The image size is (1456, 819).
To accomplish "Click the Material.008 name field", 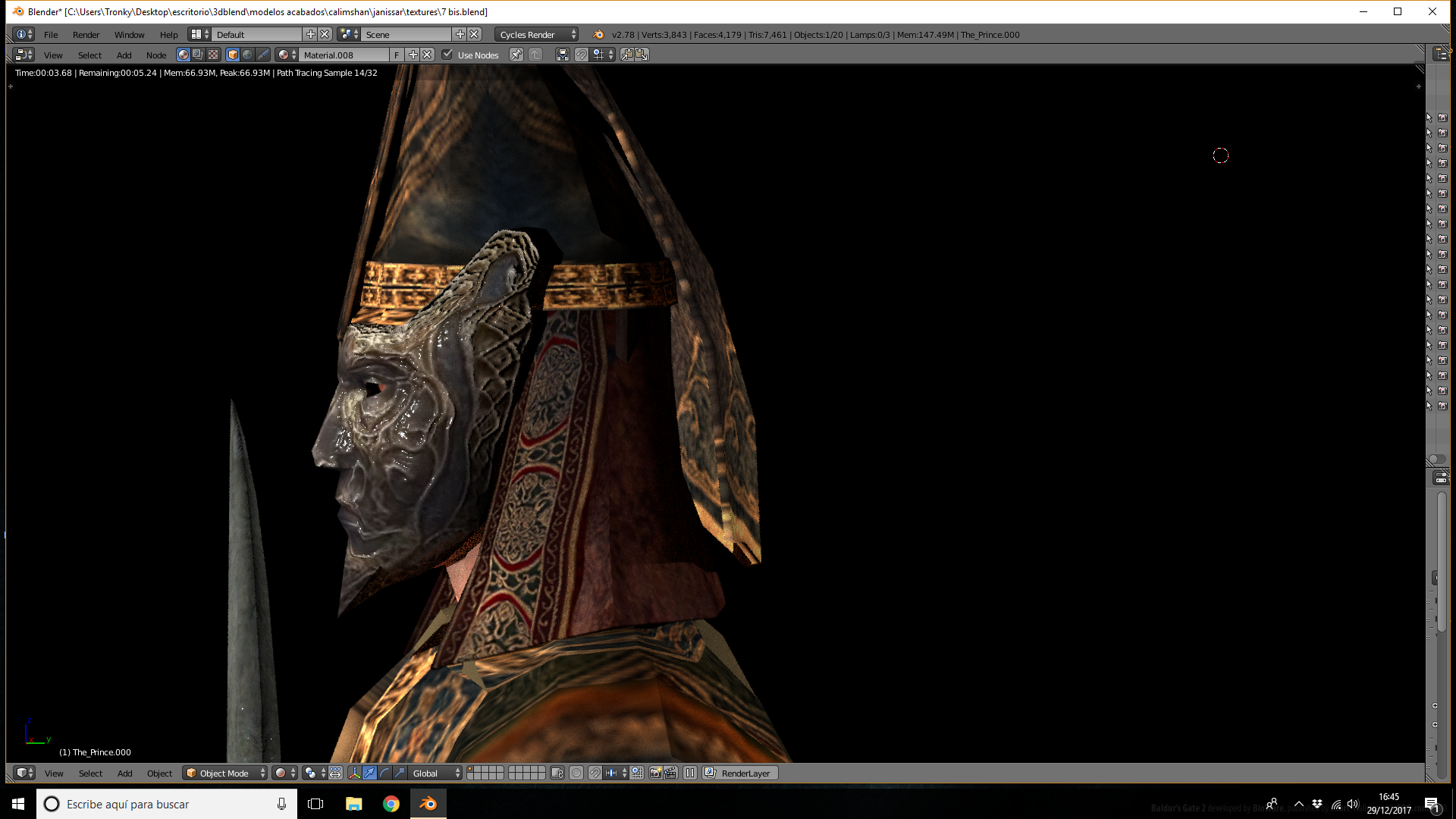I will tap(344, 55).
